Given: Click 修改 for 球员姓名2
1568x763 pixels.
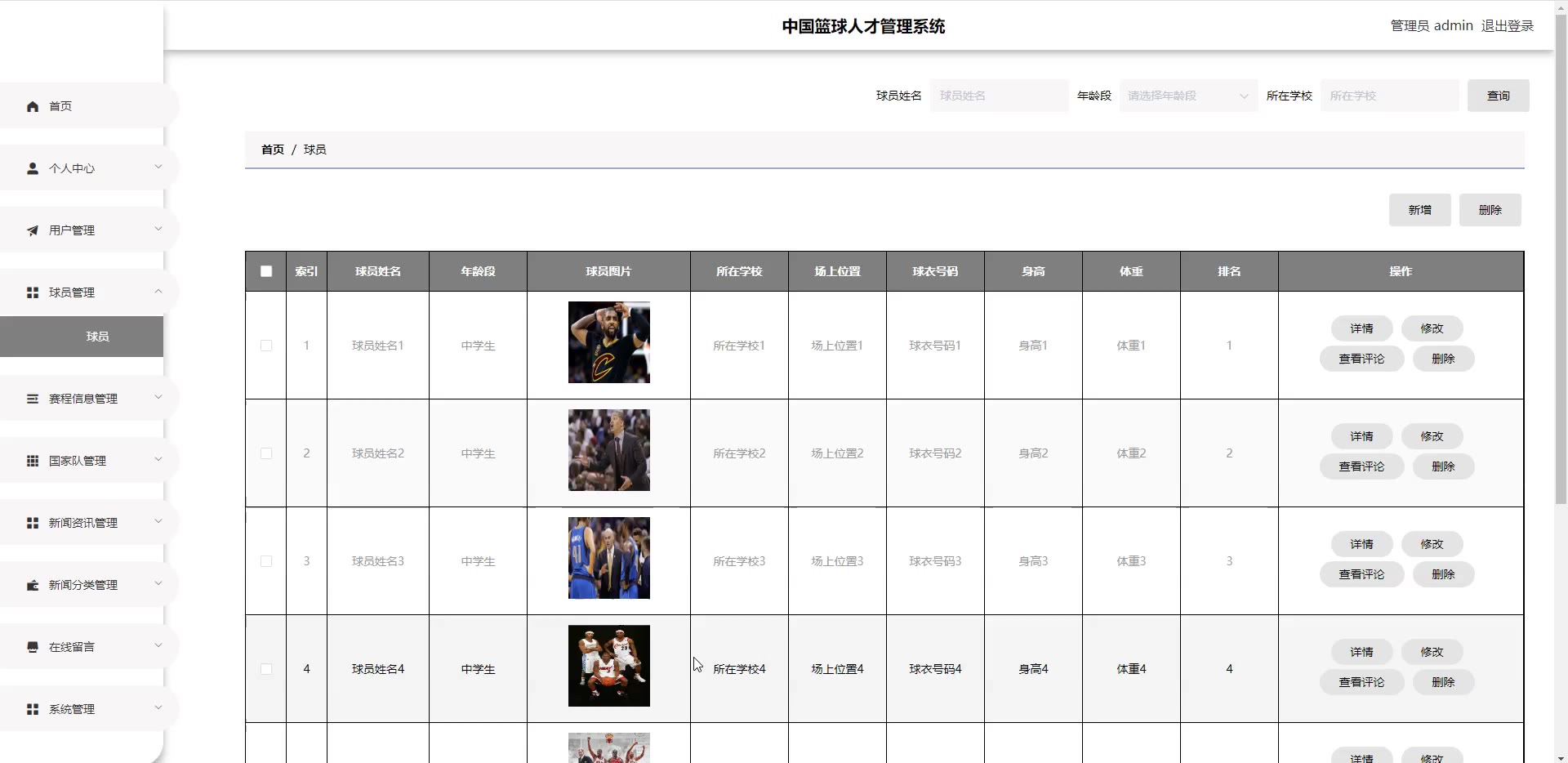Looking at the screenshot, I should click(x=1432, y=436).
